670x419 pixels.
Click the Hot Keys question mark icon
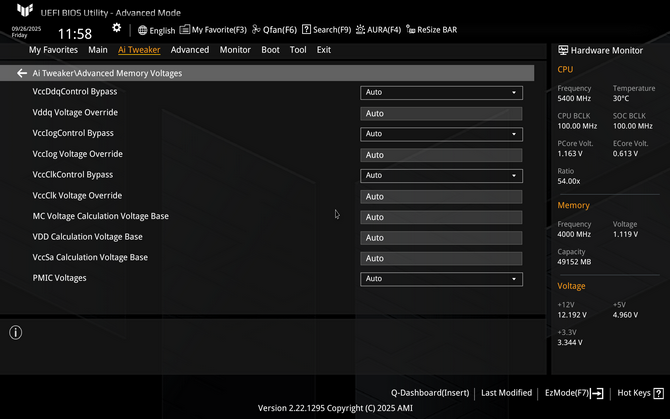coord(659,393)
